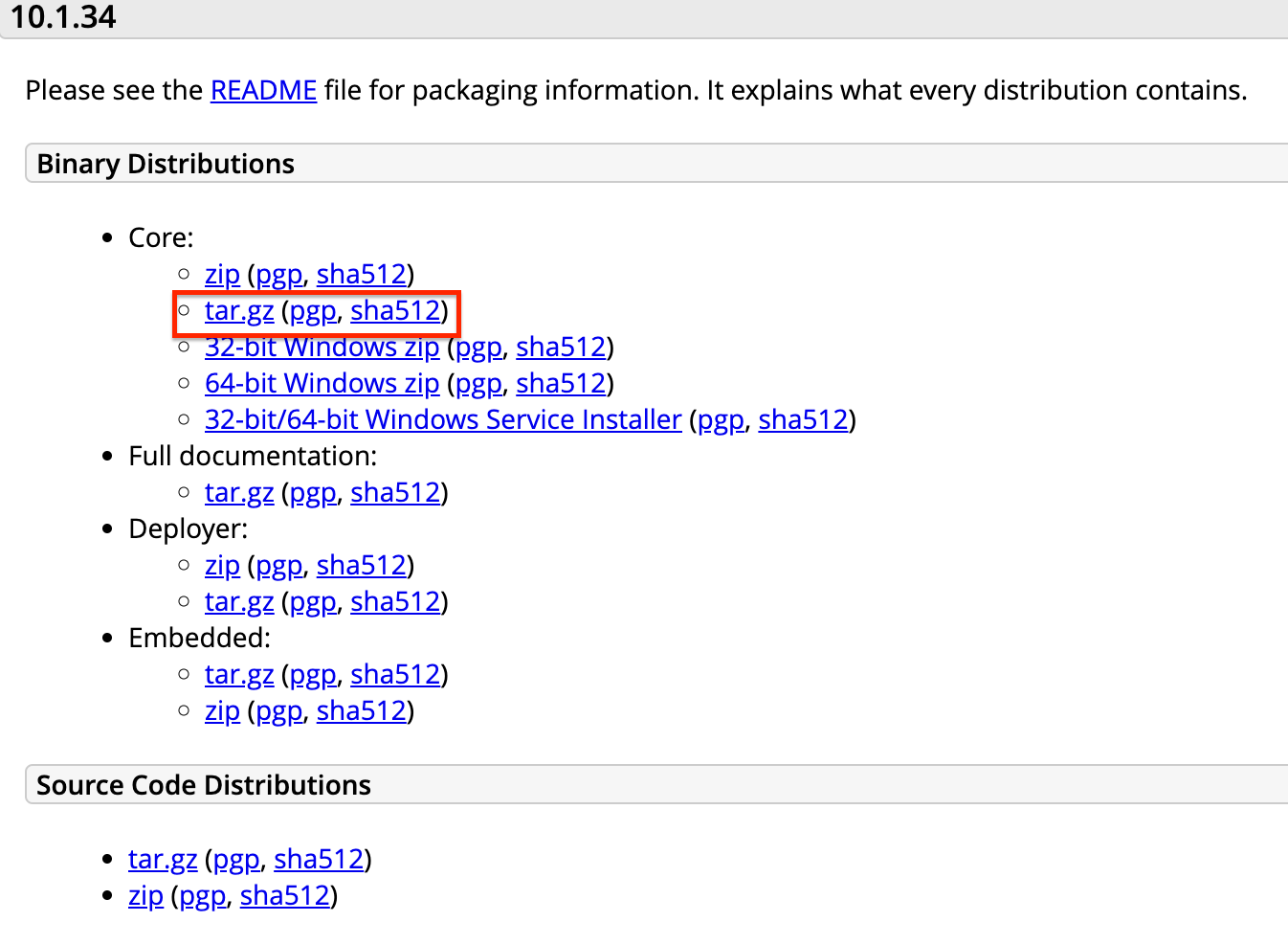Open pgp signature for Core zip
Viewport: 1288px width, 944px height.
click(278, 275)
